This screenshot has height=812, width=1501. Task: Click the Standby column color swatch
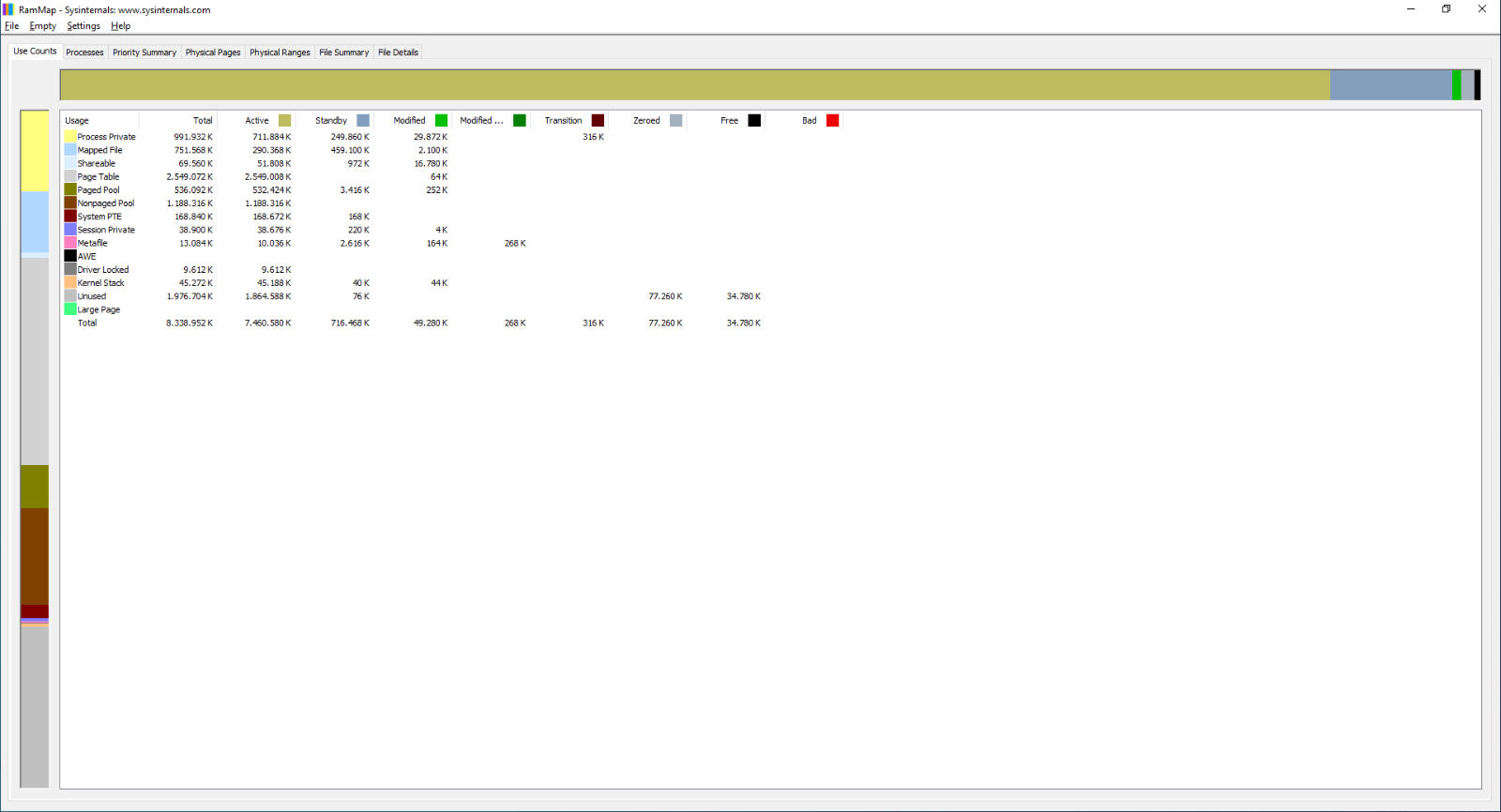(x=363, y=120)
